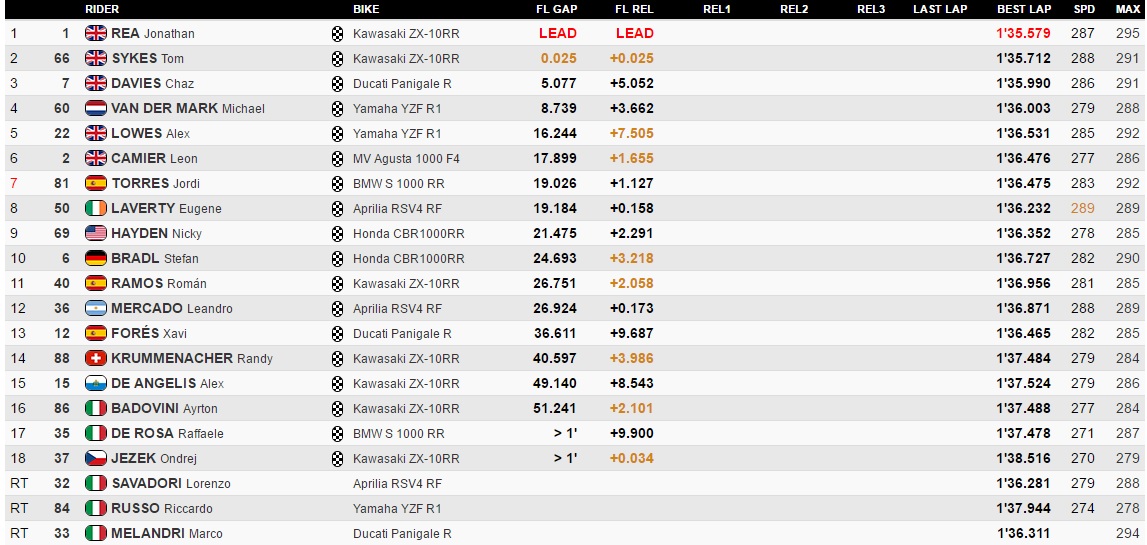Screen dimensions: 1147x545
Task: Click the Czech flag beside Jezek Ondrej
Action: (x=96, y=458)
